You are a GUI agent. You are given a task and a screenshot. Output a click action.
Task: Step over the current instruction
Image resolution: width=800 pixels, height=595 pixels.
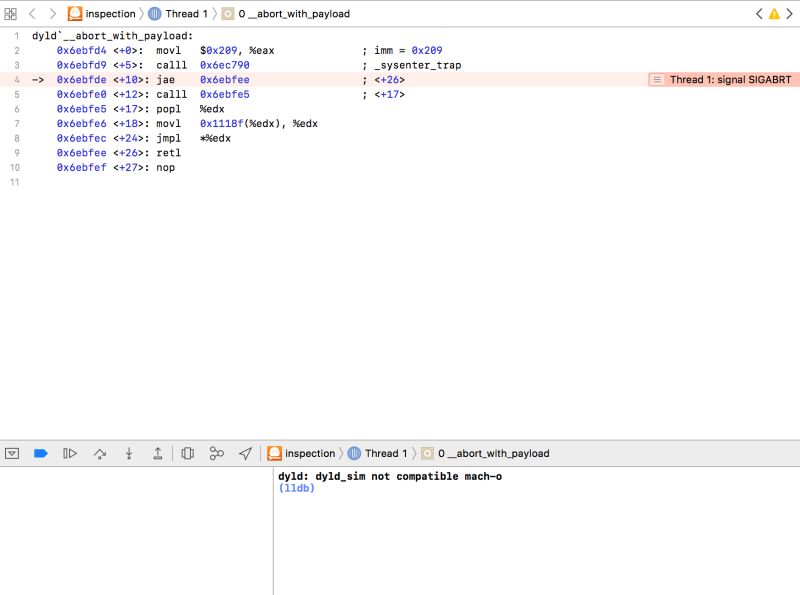click(x=99, y=453)
